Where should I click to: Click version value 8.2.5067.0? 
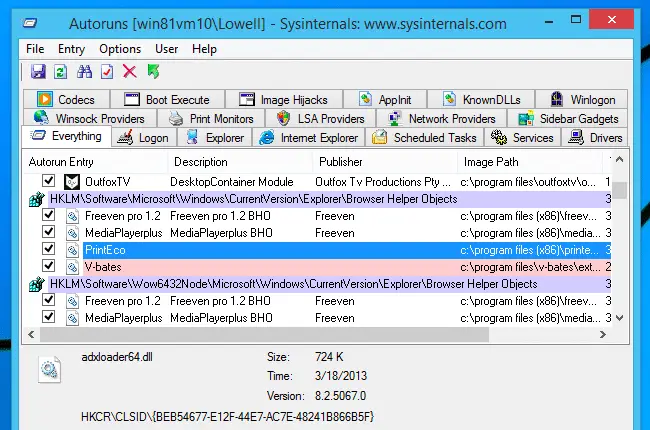point(340,396)
